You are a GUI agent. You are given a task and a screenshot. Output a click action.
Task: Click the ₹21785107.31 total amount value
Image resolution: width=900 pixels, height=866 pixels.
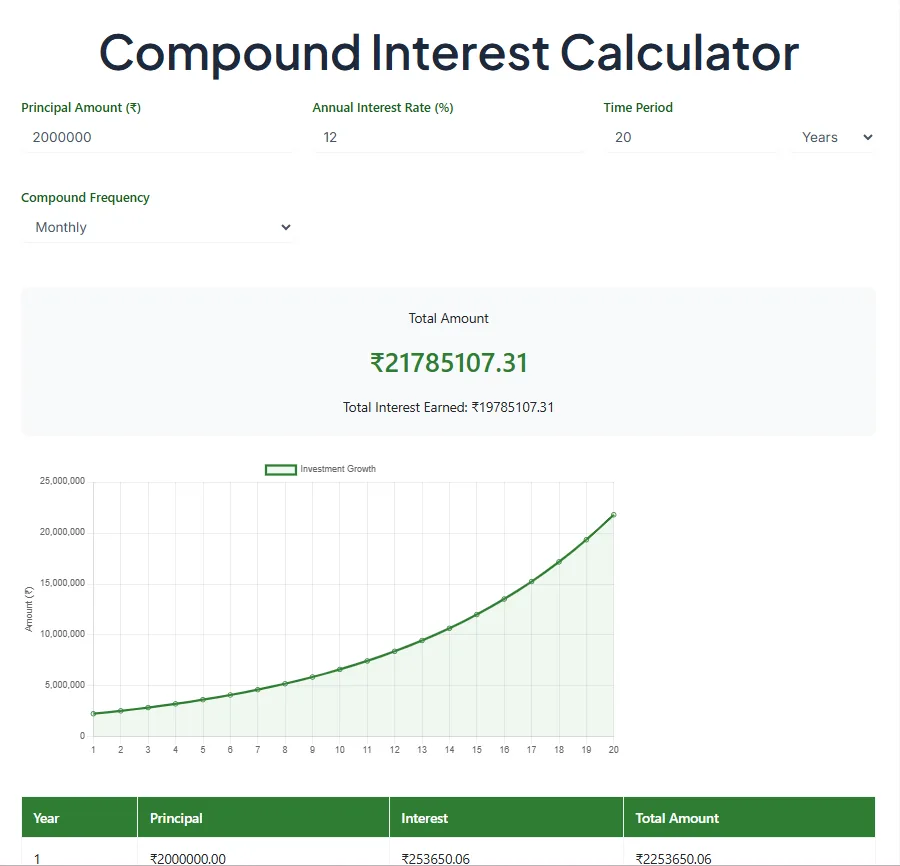point(448,362)
